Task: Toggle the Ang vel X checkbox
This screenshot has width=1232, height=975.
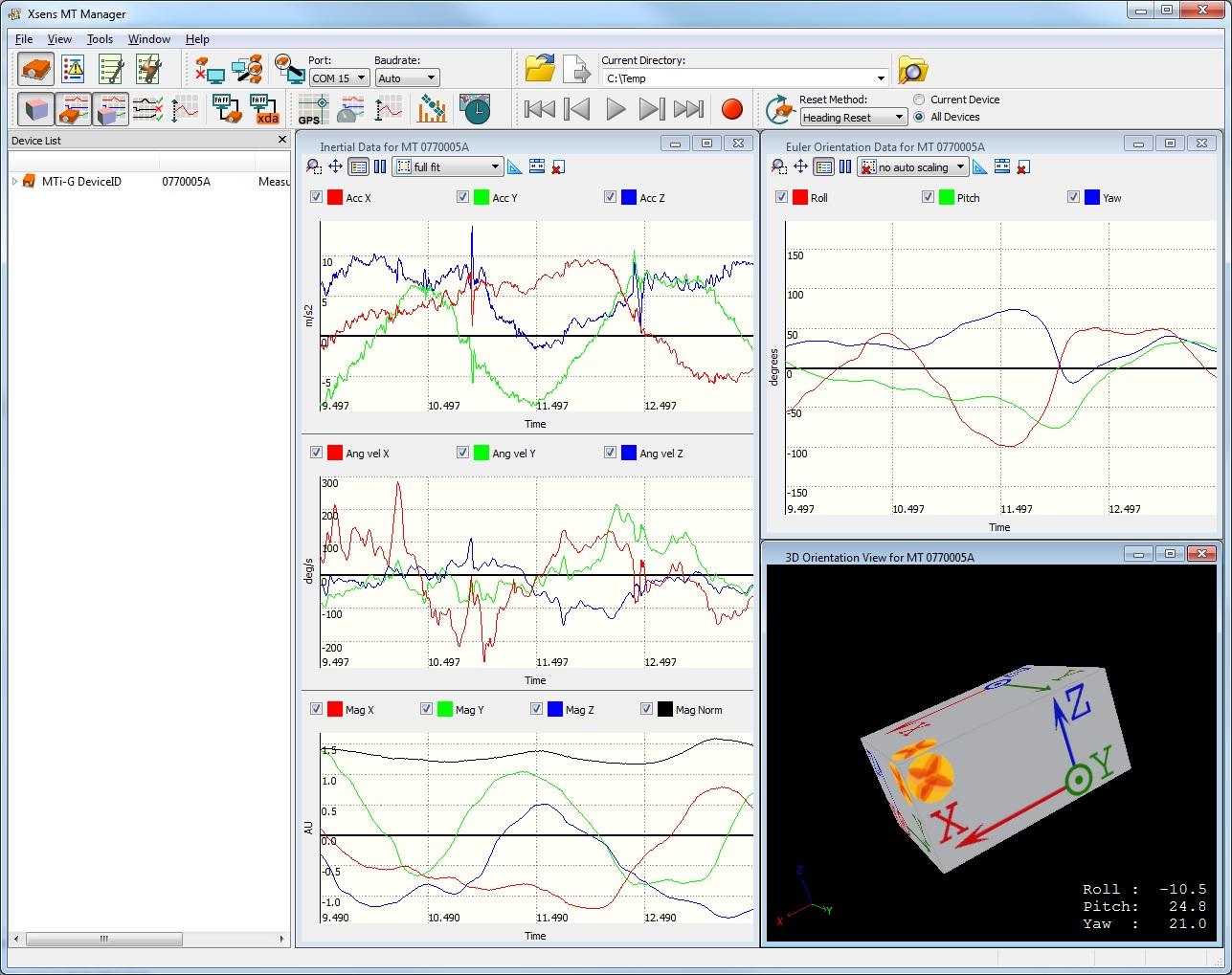Action: coord(316,453)
